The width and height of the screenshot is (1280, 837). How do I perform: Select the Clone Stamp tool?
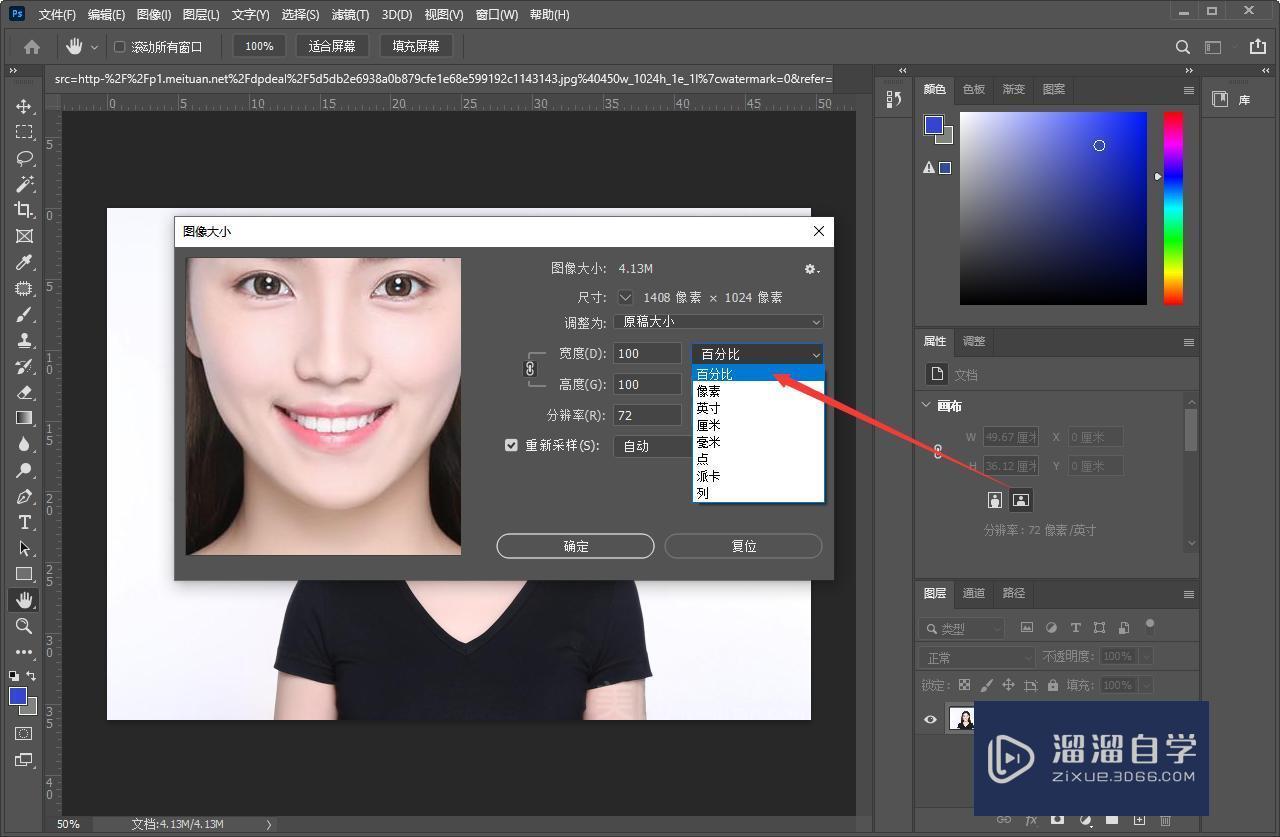[24, 340]
